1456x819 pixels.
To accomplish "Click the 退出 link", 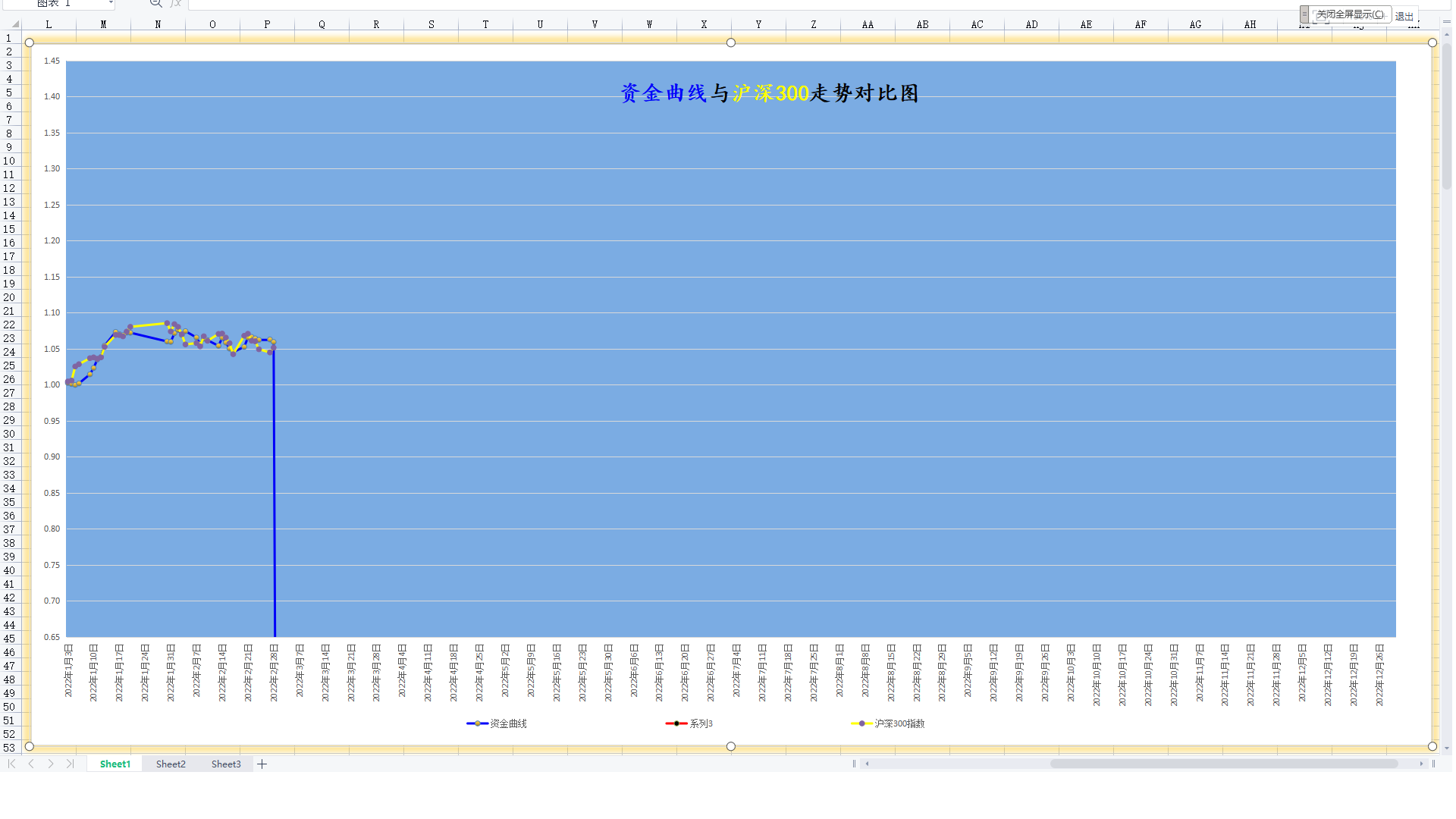I will click(x=1404, y=16).
